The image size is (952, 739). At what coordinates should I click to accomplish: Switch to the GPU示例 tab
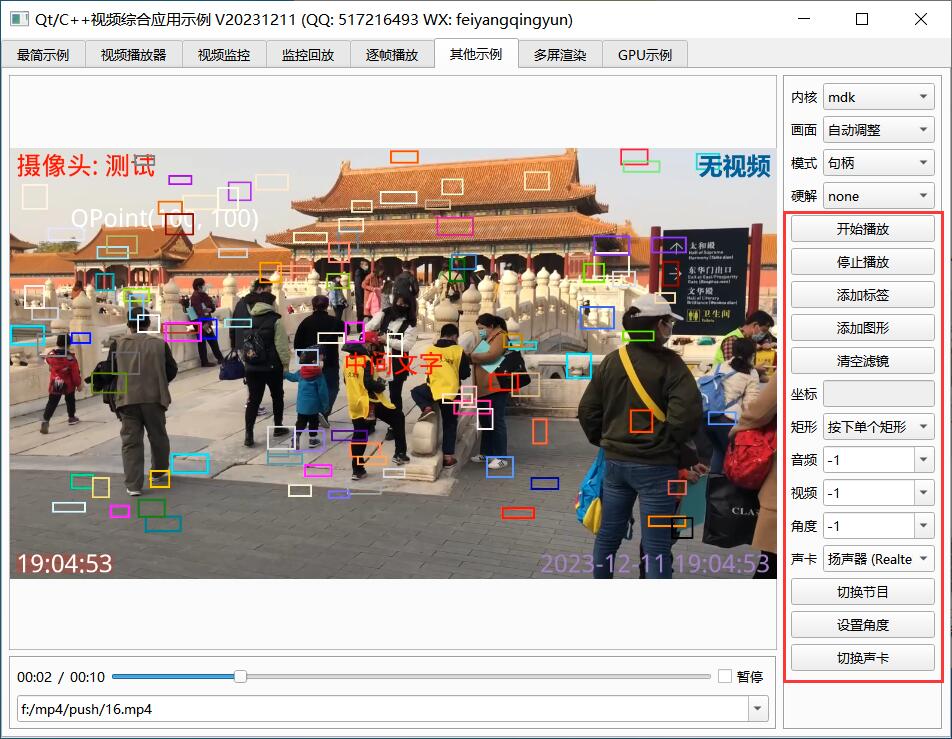(645, 55)
